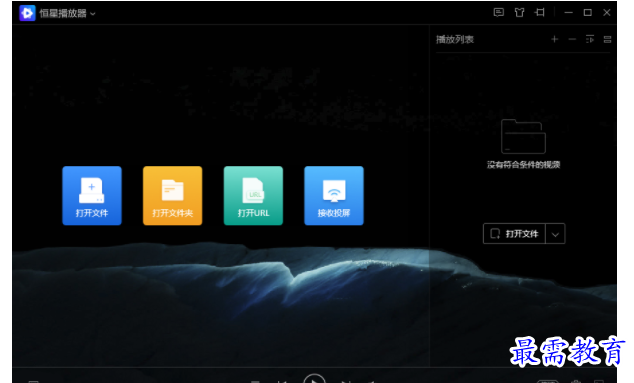Open the playlist sort order icon

(x=590, y=39)
